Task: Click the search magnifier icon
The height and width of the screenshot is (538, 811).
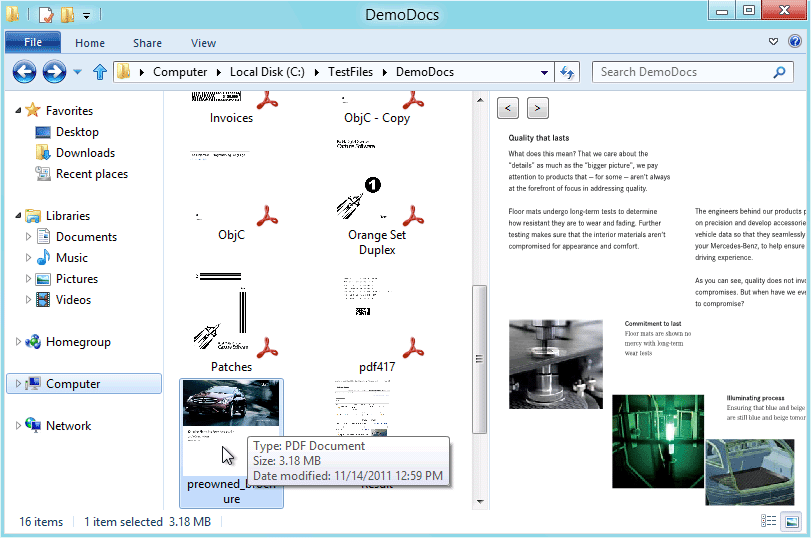Action: click(779, 72)
